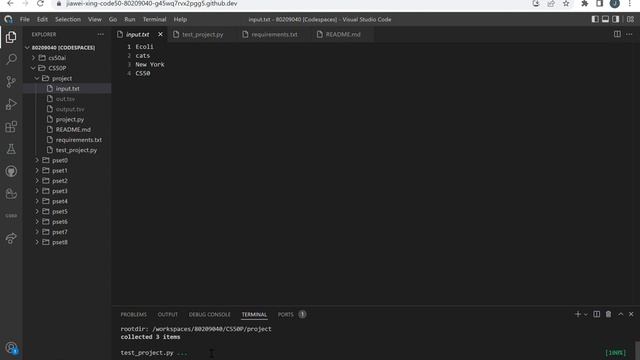640x360 pixels.
Task: Open the Extensions view
Action: pos(11,127)
